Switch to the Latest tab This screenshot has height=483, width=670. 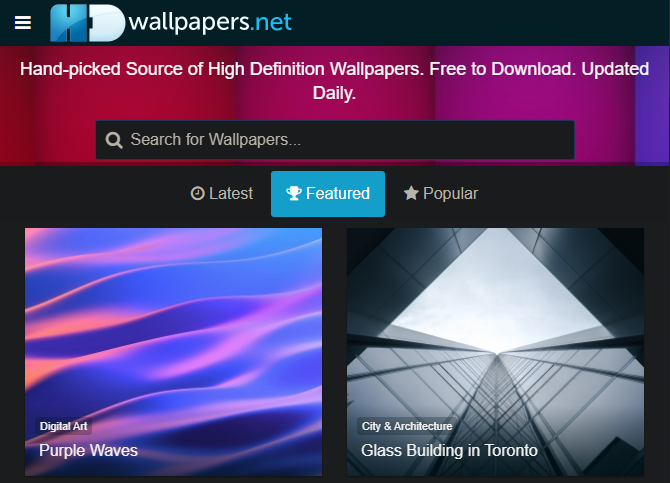(222, 194)
